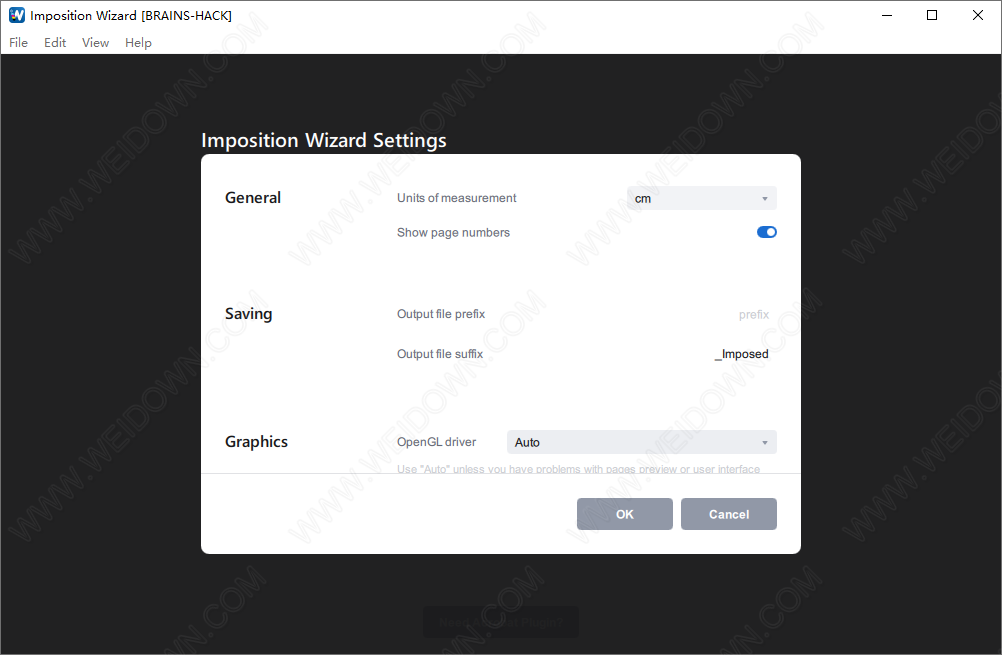Click the Show page numbers label
1002x655 pixels.
click(x=453, y=233)
